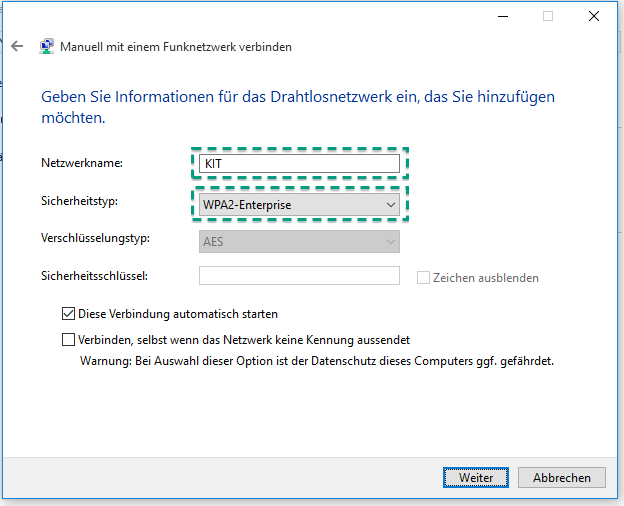Click the title Manuell mit einem Funknetzwerk verbinden
The height and width of the screenshot is (506, 624).
[x=176, y=46]
